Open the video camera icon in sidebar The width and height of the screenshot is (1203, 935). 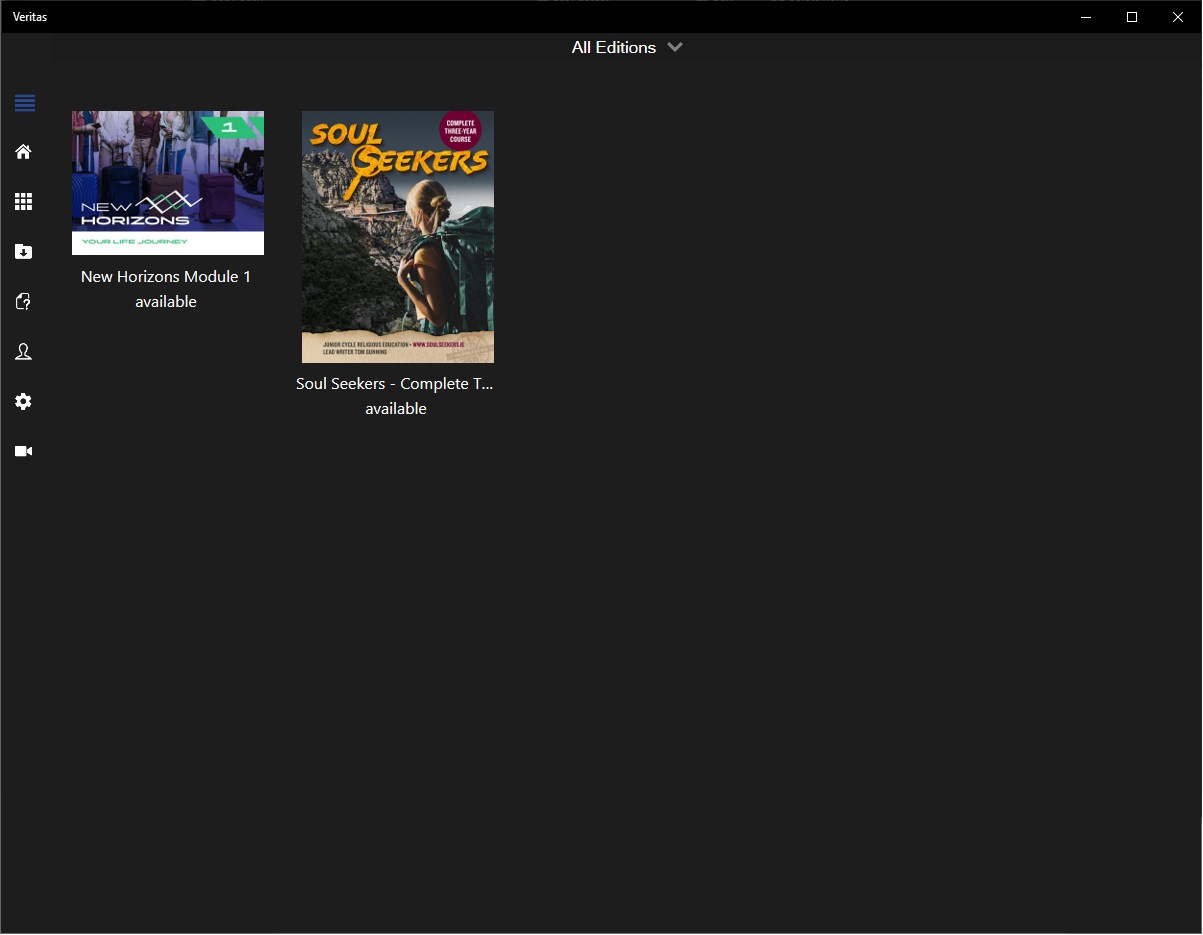24,452
